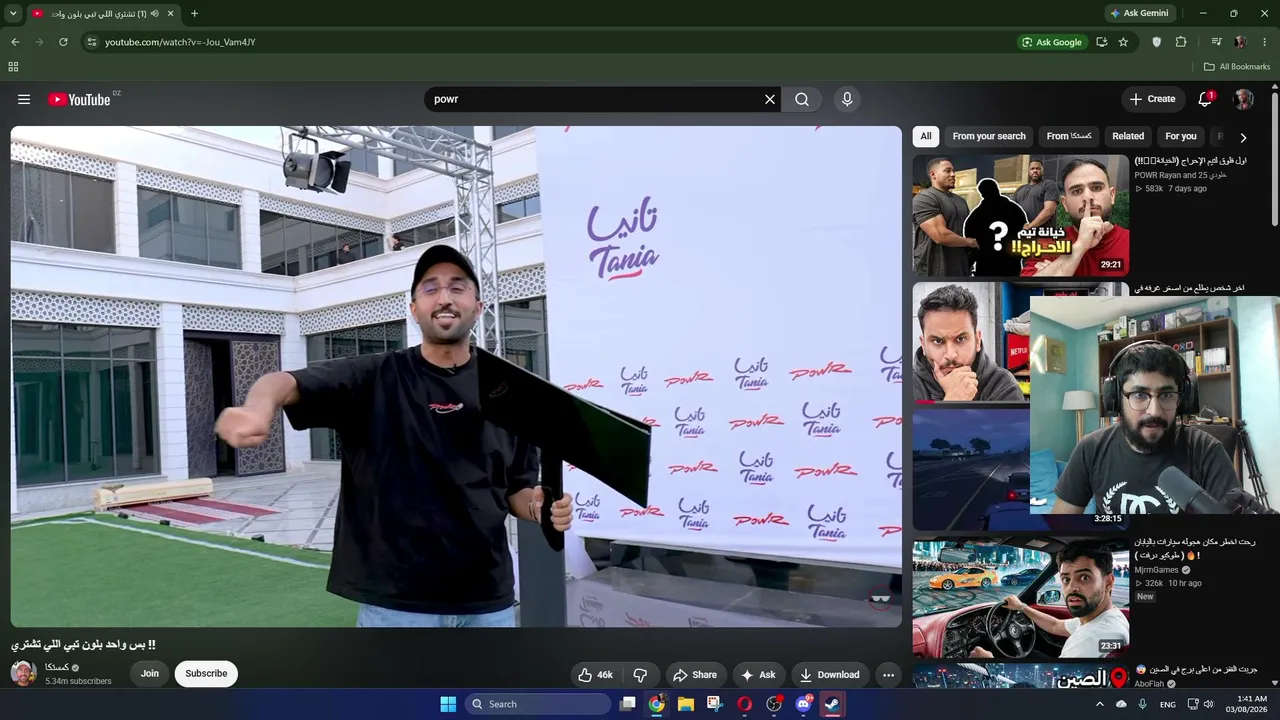This screenshot has height=720, width=1280.
Task: Select the From your search chip
Action: pyautogui.click(x=989, y=136)
